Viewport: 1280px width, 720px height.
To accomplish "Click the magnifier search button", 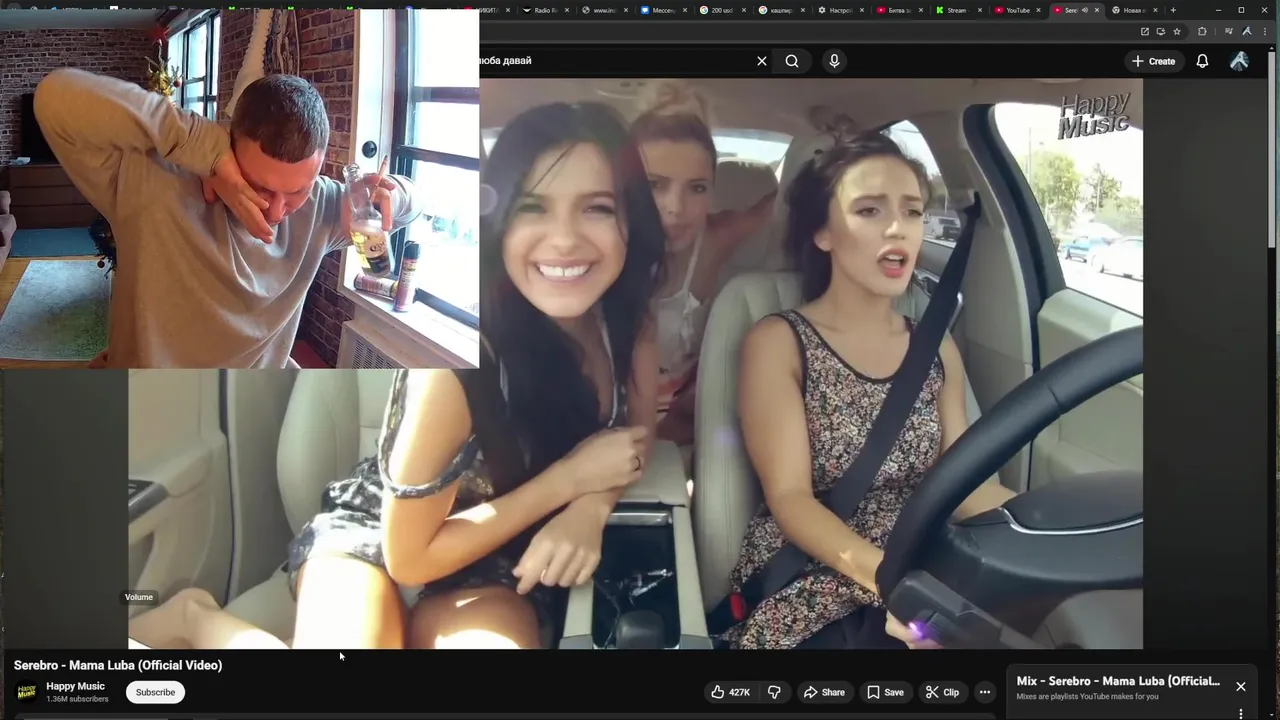I will (x=792, y=61).
